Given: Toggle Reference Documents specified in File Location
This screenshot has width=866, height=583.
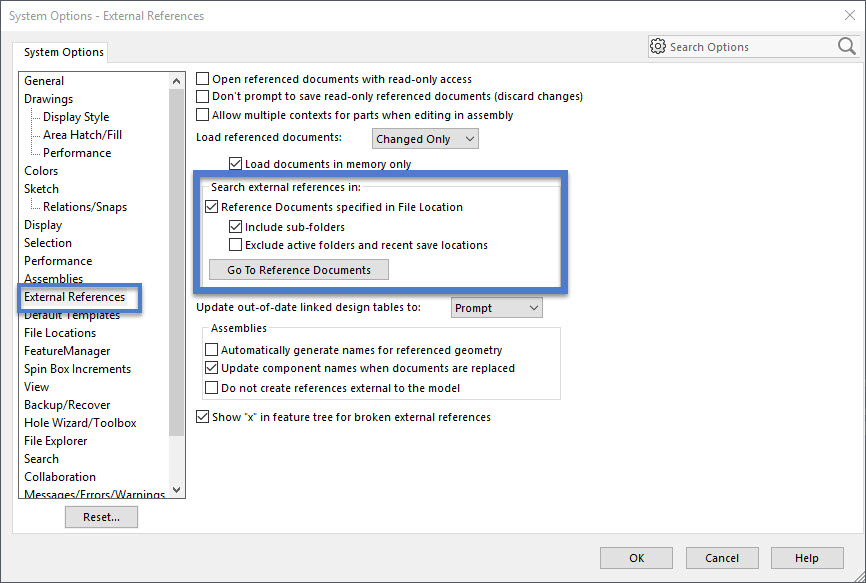Looking at the screenshot, I should (212, 207).
